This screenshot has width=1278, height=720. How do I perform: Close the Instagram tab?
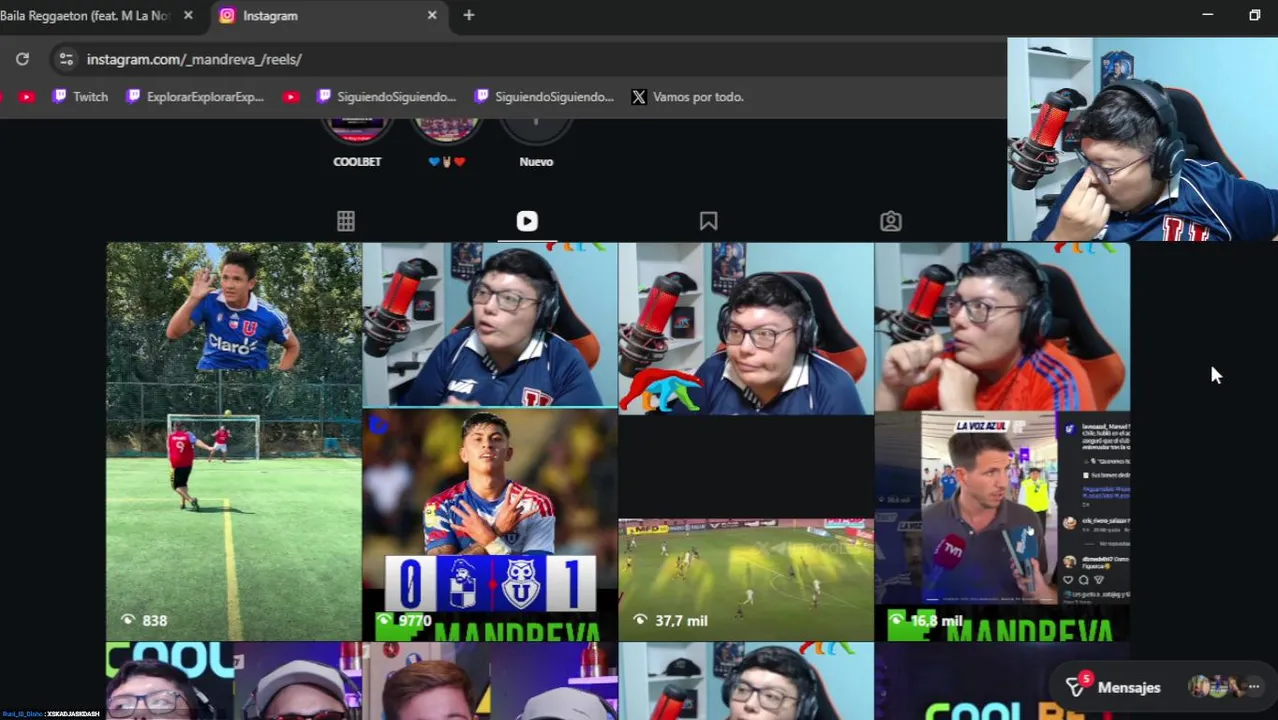point(432,15)
